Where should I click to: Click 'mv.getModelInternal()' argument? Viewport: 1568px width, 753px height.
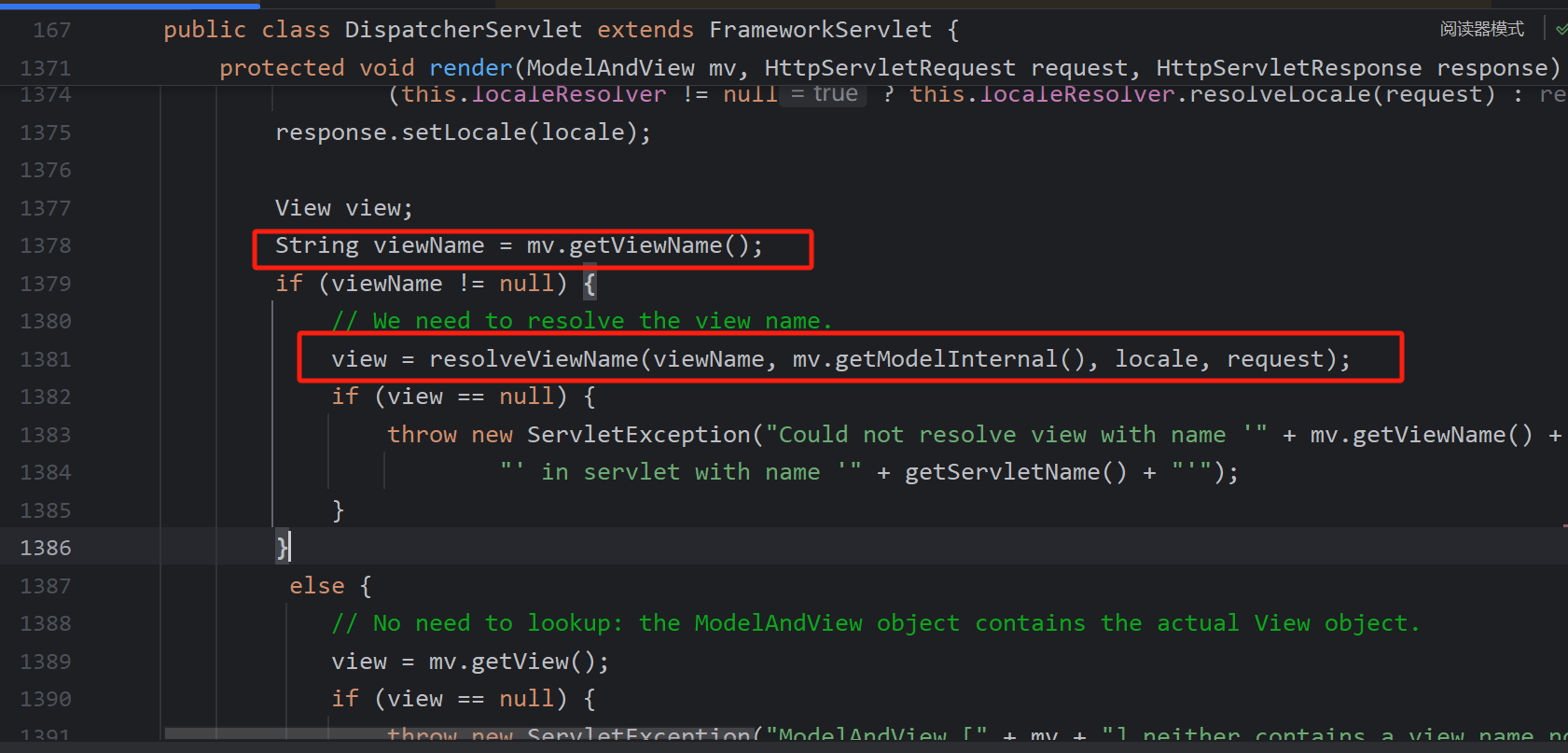(x=939, y=359)
